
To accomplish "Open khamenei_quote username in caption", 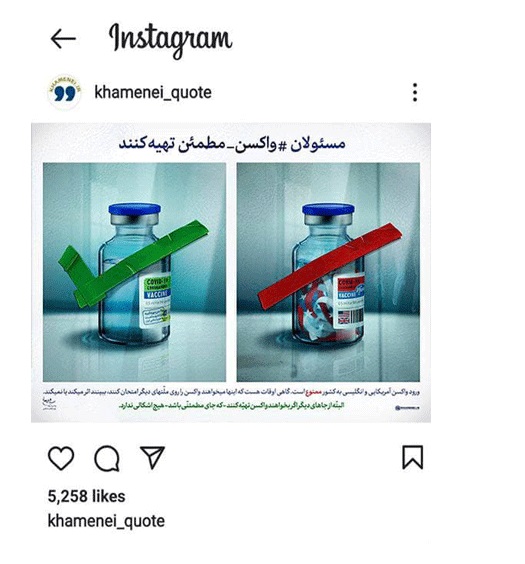I will (106, 521).
